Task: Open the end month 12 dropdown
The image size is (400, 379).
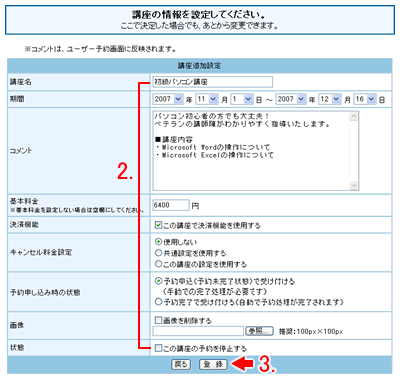Action: tap(330, 99)
